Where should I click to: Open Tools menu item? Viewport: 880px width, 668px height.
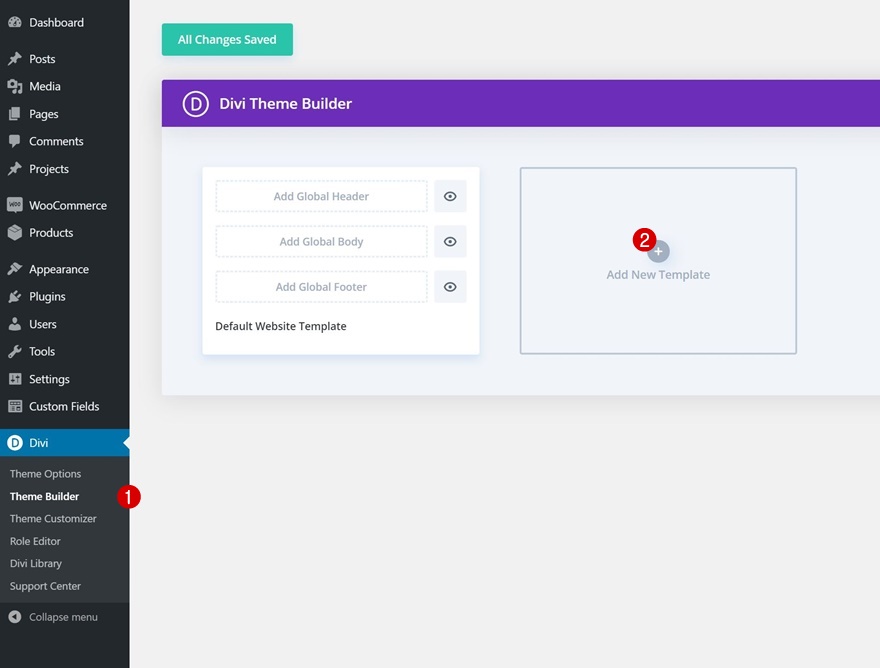[65, 351]
